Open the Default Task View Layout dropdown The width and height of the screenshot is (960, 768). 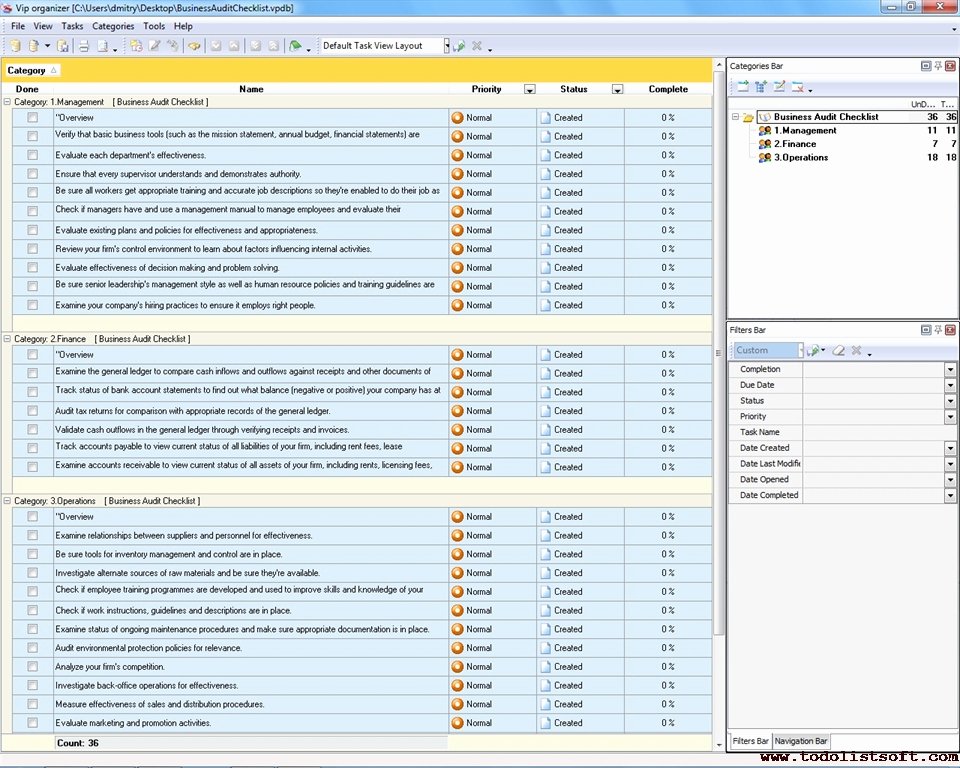pos(447,46)
